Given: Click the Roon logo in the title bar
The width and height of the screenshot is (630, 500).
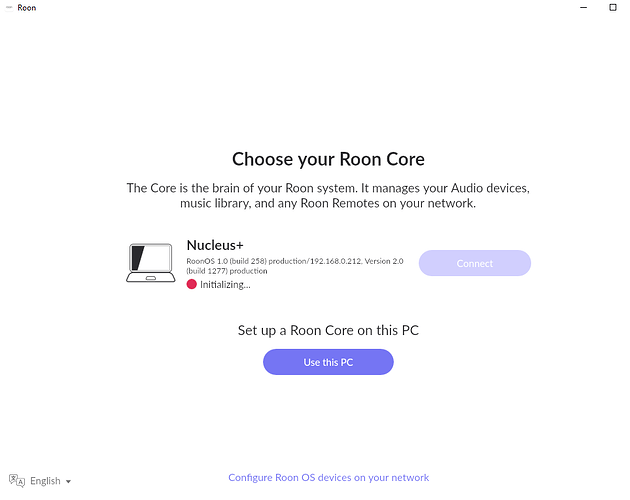Looking at the screenshot, I should pos(7,7).
